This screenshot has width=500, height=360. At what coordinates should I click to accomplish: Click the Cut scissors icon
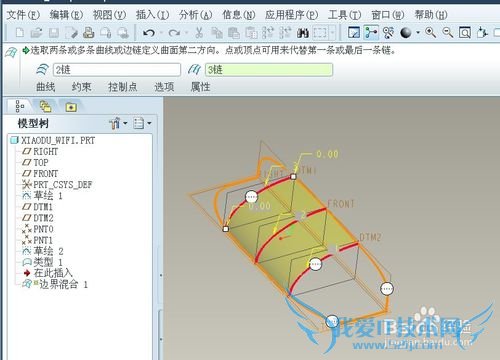point(199,33)
